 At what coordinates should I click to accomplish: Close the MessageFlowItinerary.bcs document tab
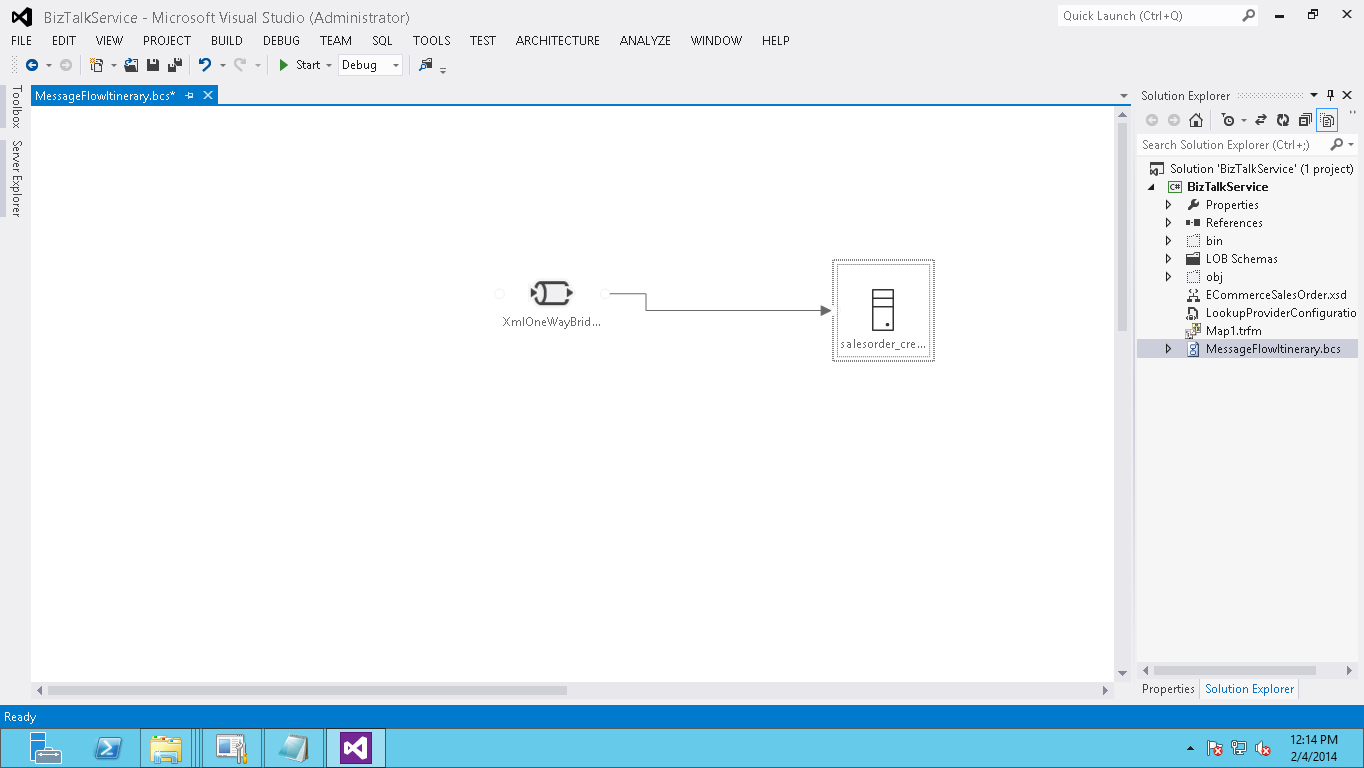click(x=208, y=95)
